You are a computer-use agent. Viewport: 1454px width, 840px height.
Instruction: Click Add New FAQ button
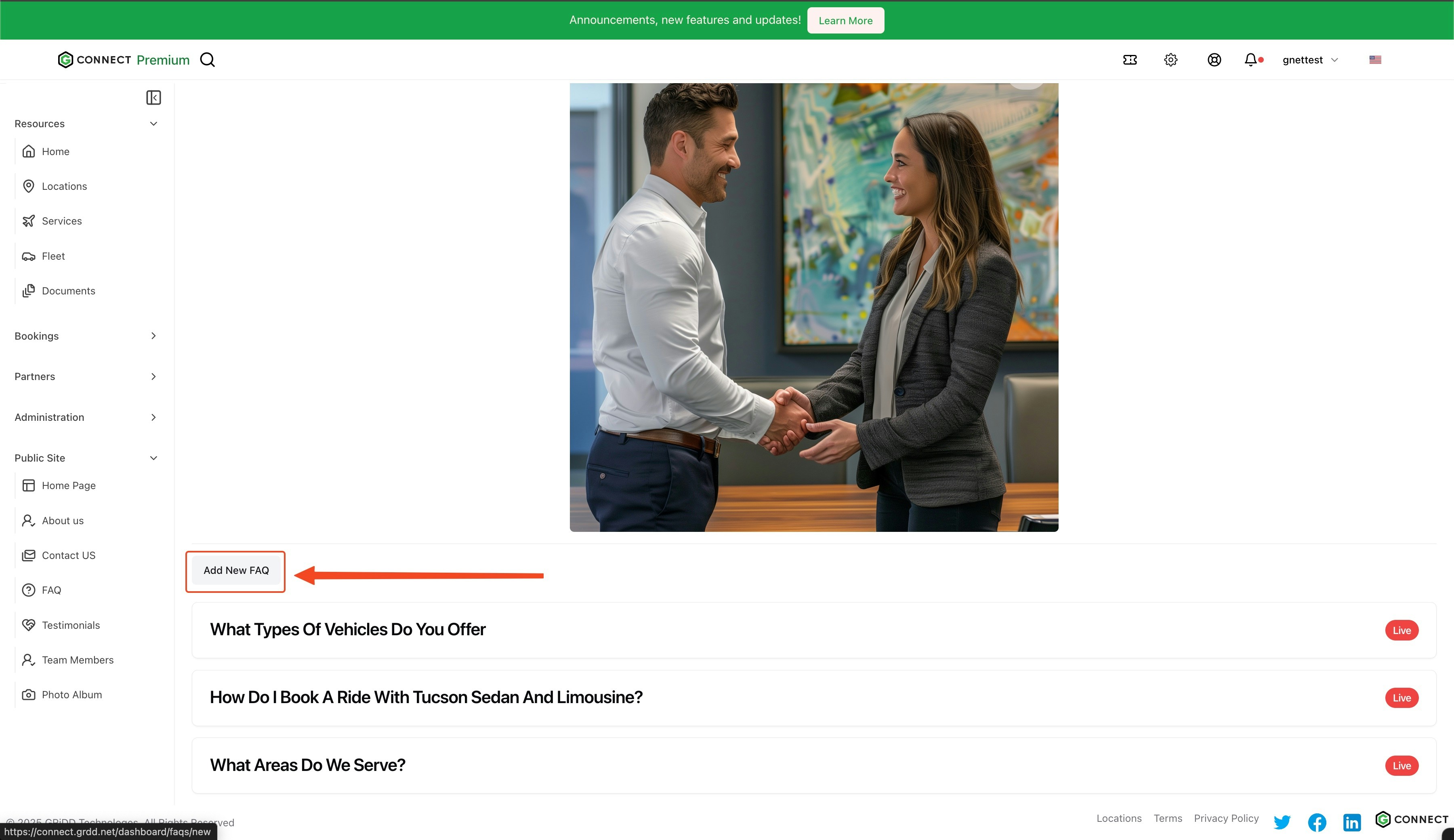tap(236, 571)
